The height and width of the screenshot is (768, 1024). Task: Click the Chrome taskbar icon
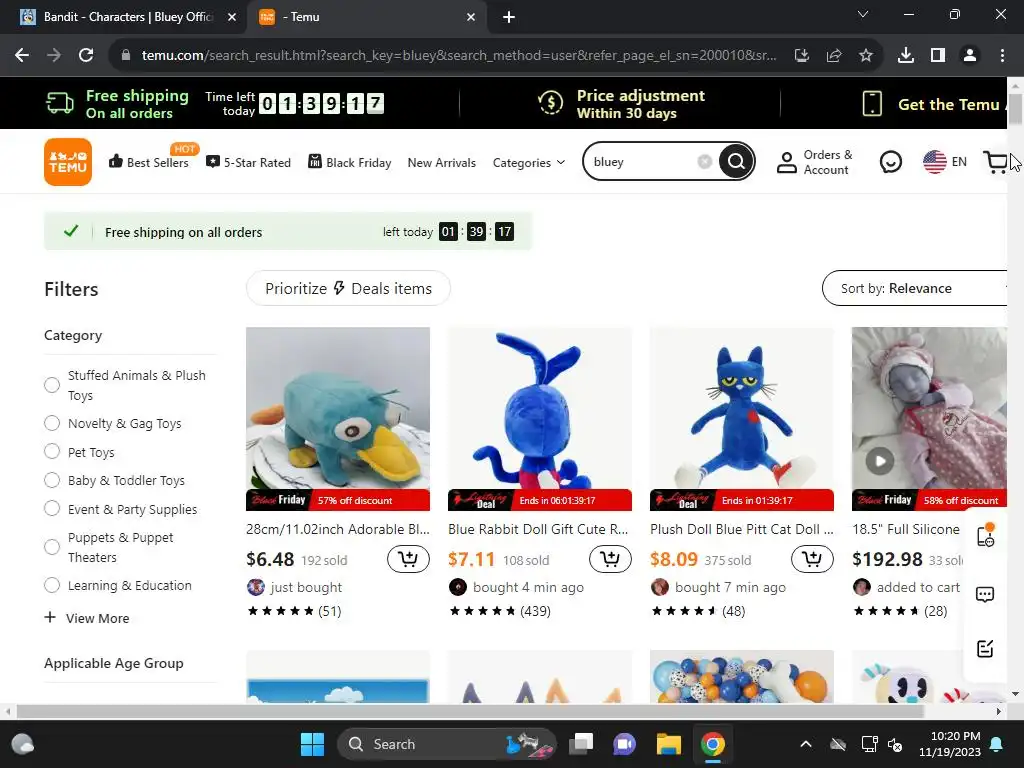click(x=712, y=744)
